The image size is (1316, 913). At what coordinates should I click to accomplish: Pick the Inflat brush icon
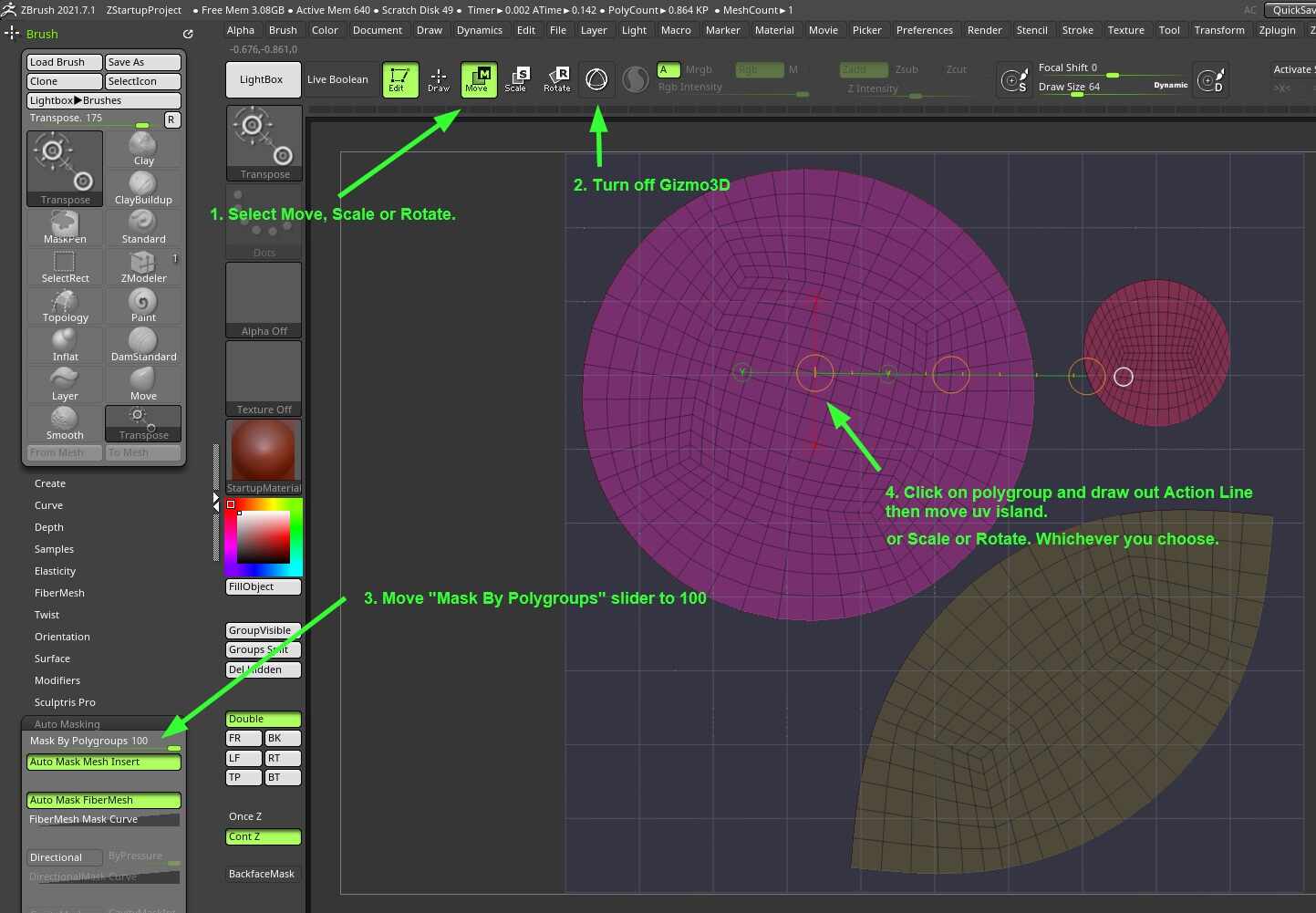click(x=65, y=345)
